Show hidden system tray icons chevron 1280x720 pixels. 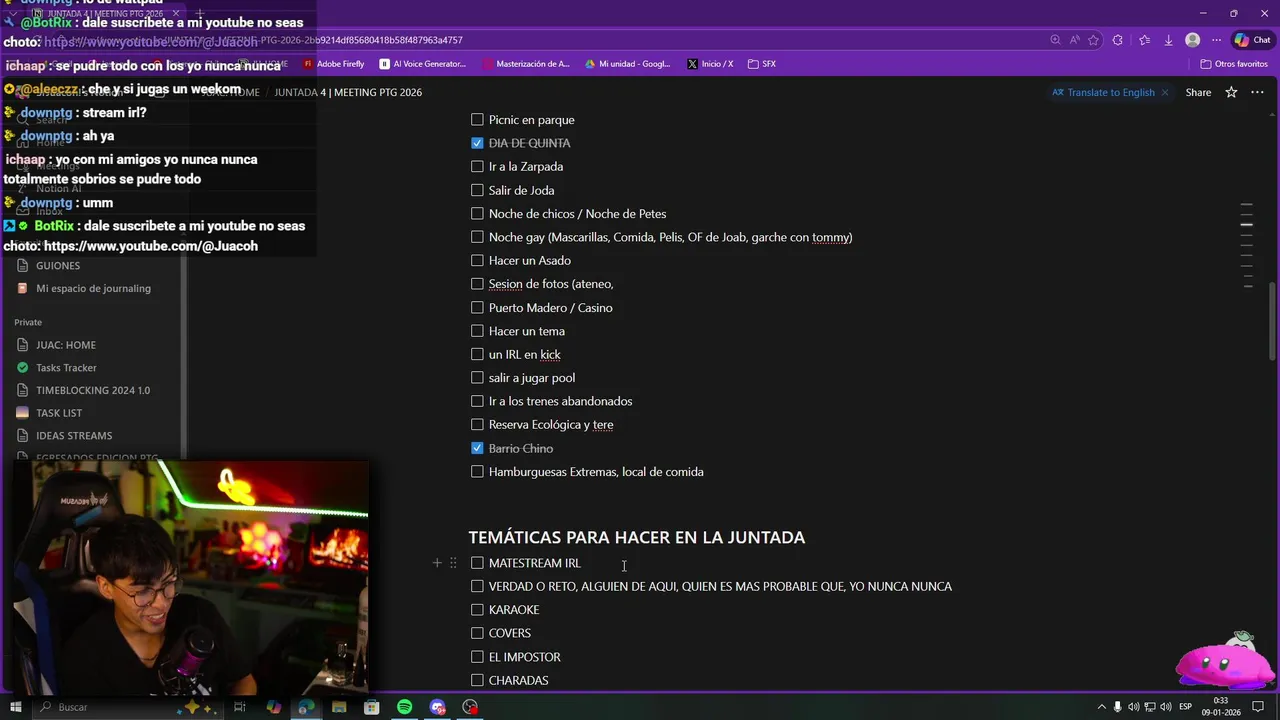point(1102,707)
